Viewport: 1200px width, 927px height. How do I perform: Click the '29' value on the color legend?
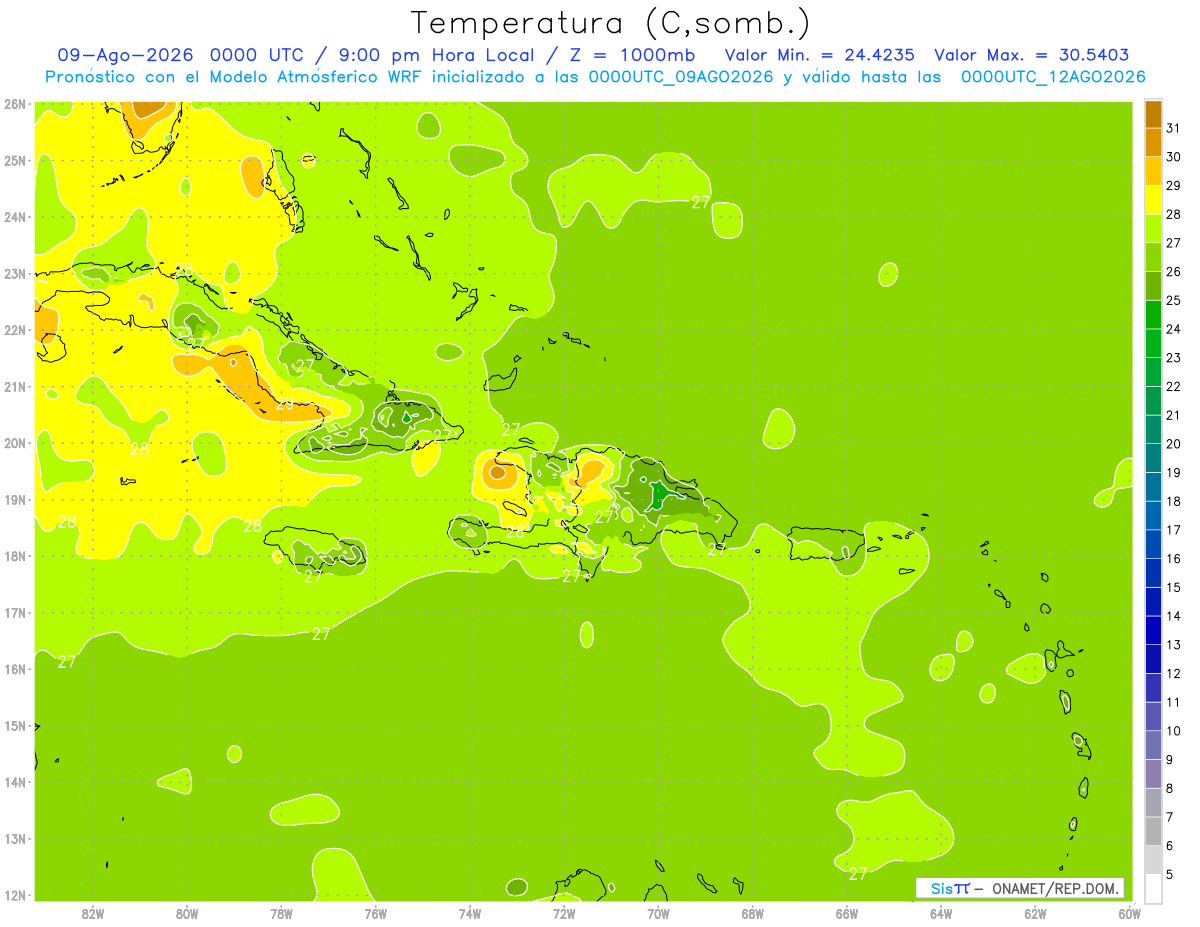tap(1173, 185)
